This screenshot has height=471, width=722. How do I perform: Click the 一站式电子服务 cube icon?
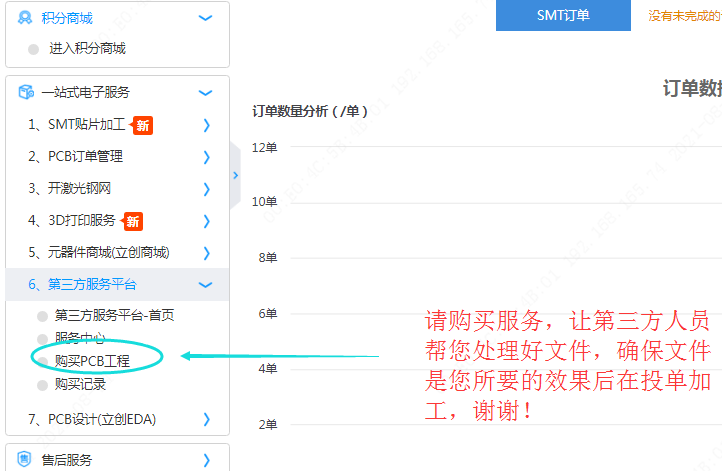pyautogui.click(x=25, y=93)
